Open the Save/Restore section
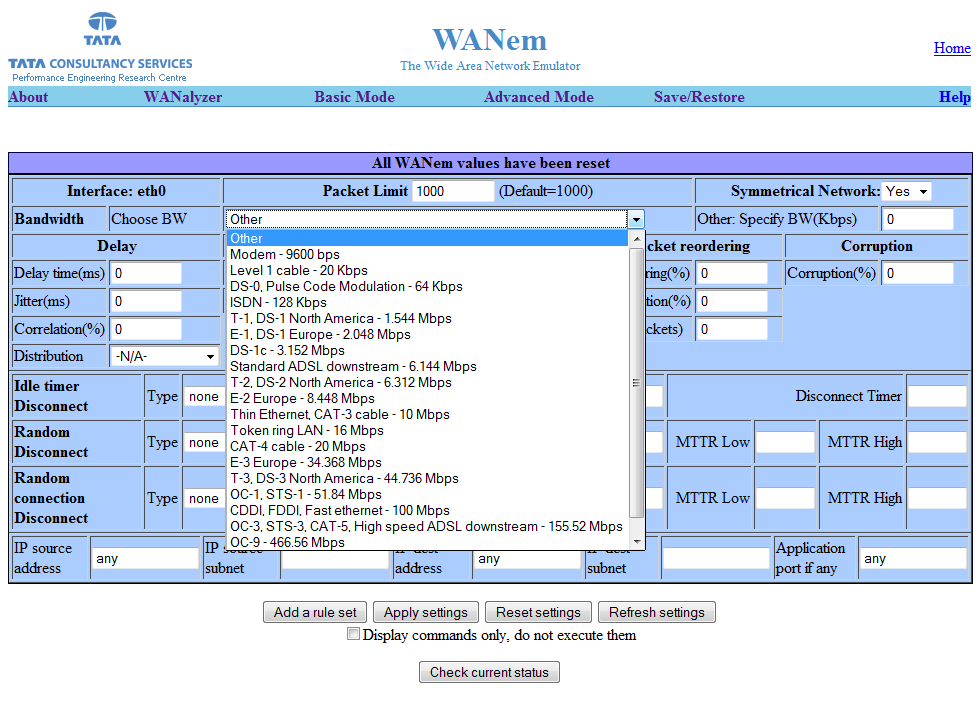 [x=698, y=97]
